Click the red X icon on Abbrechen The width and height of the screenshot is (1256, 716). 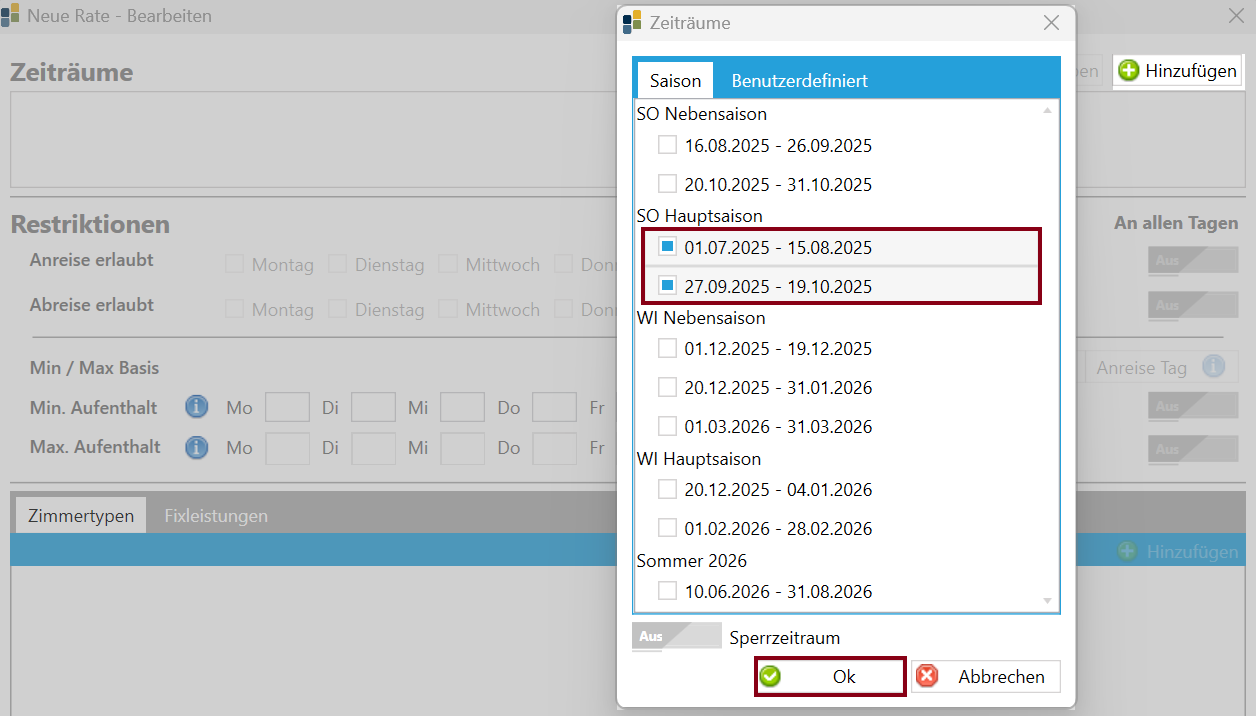coord(928,677)
